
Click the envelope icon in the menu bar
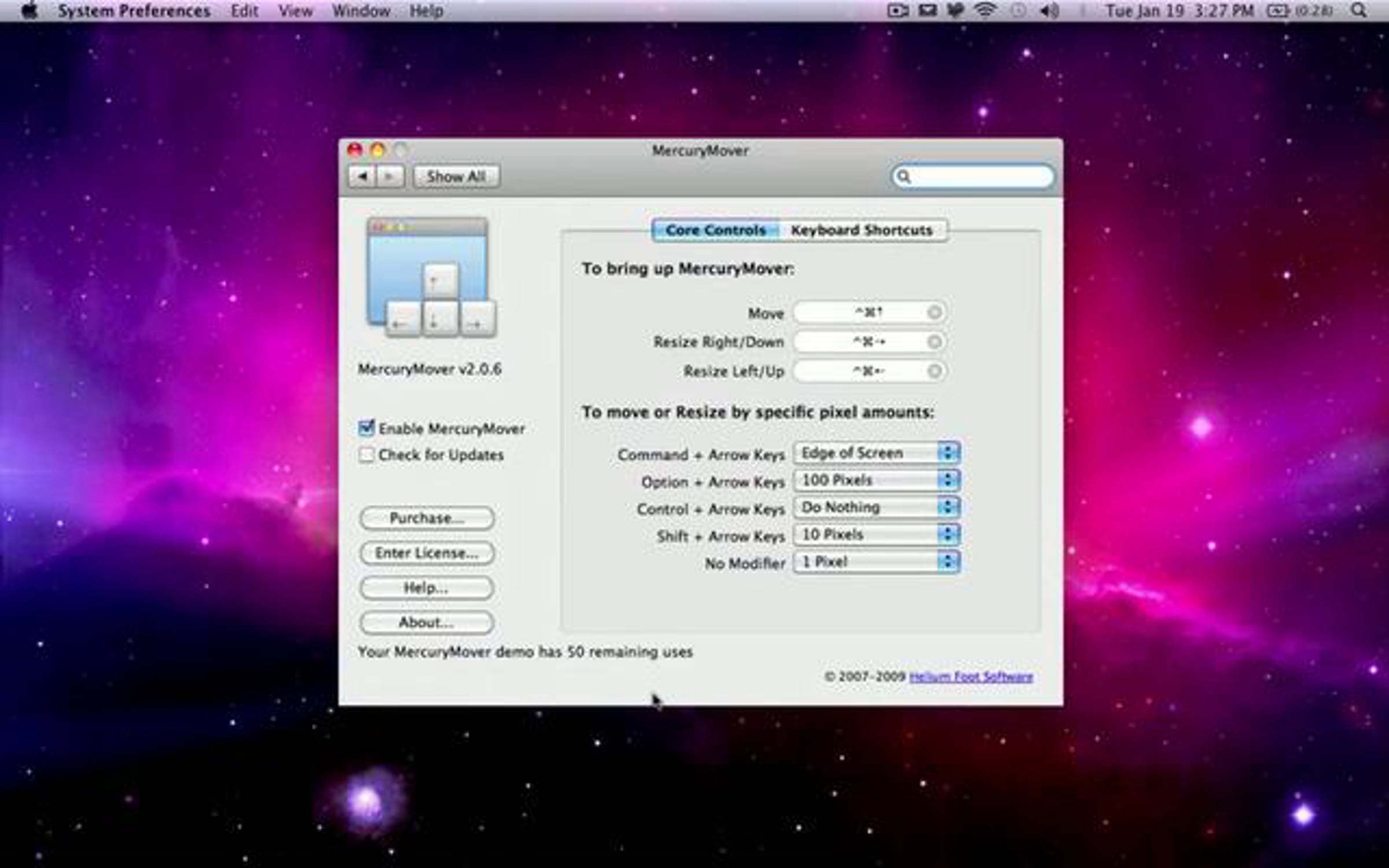coord(927,10)
